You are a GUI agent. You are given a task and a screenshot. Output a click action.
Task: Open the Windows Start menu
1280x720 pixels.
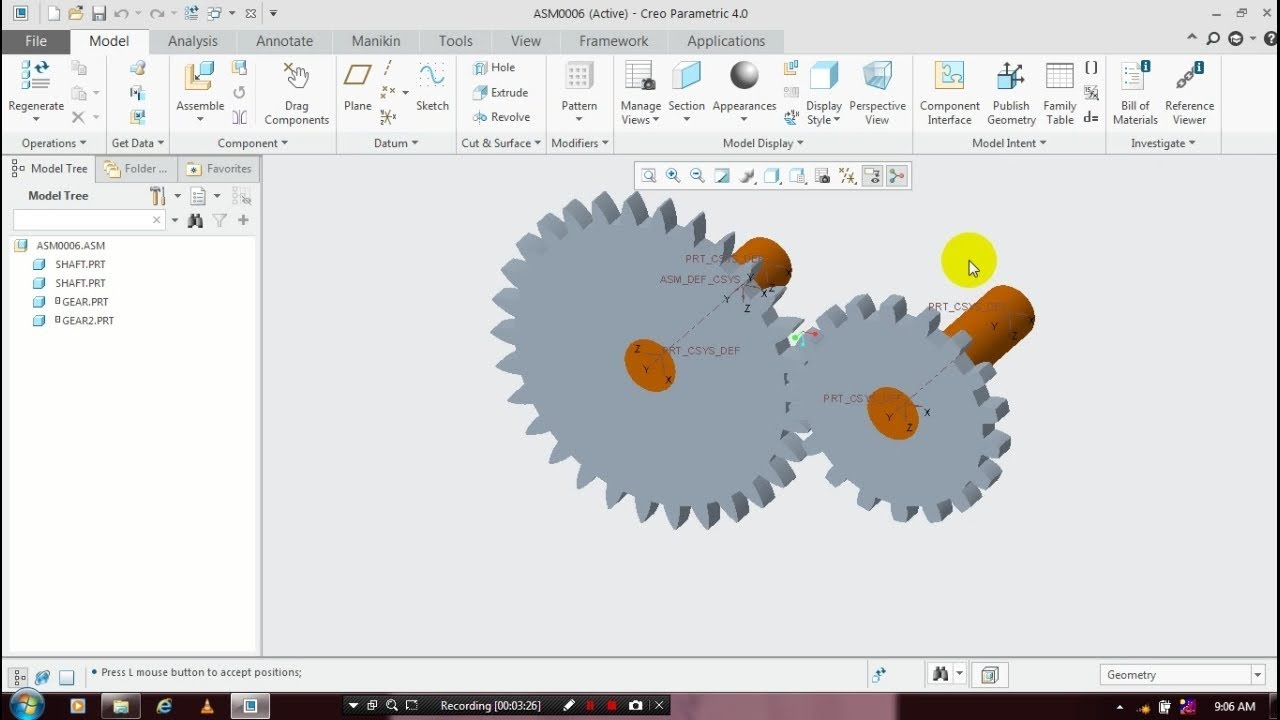(x=26, y=705)
